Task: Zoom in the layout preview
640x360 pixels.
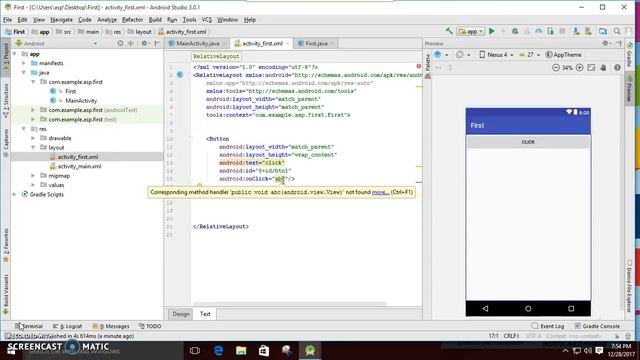Action: point(580,68)
